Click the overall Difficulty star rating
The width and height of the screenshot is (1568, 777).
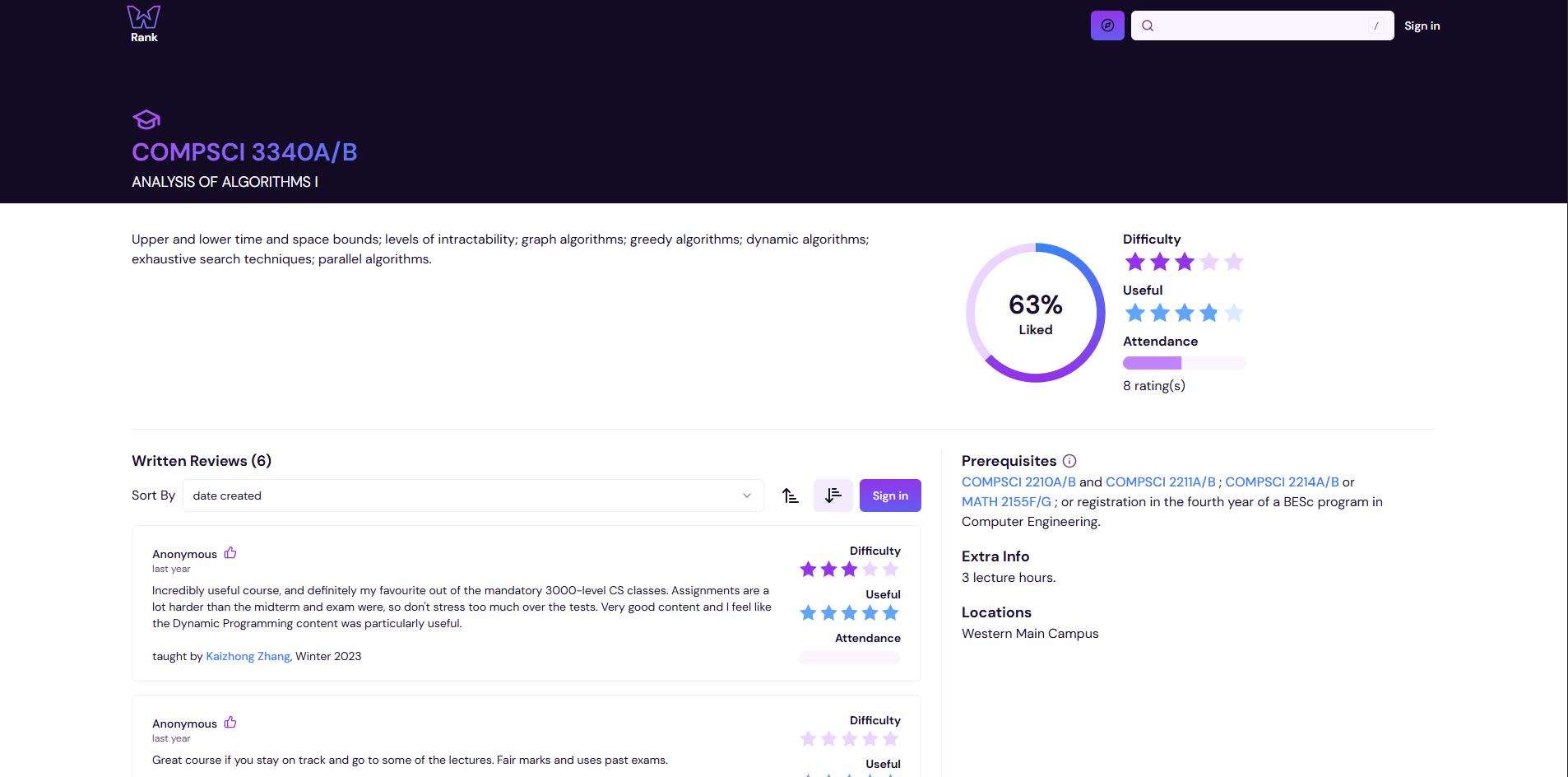(1184, 262)
